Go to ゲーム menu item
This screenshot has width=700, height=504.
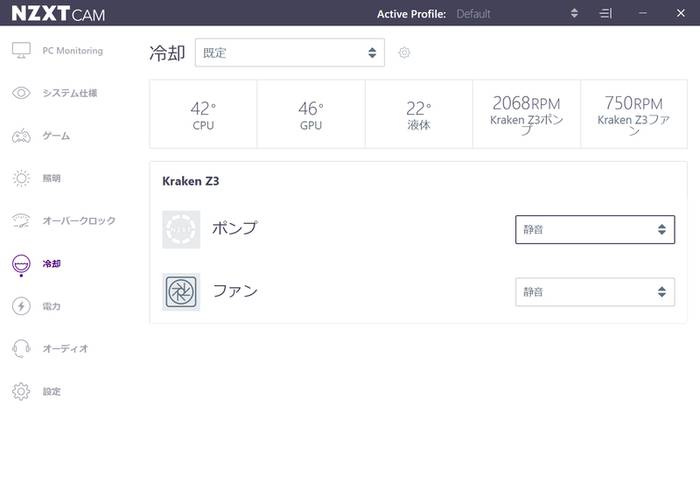(56, 136)
